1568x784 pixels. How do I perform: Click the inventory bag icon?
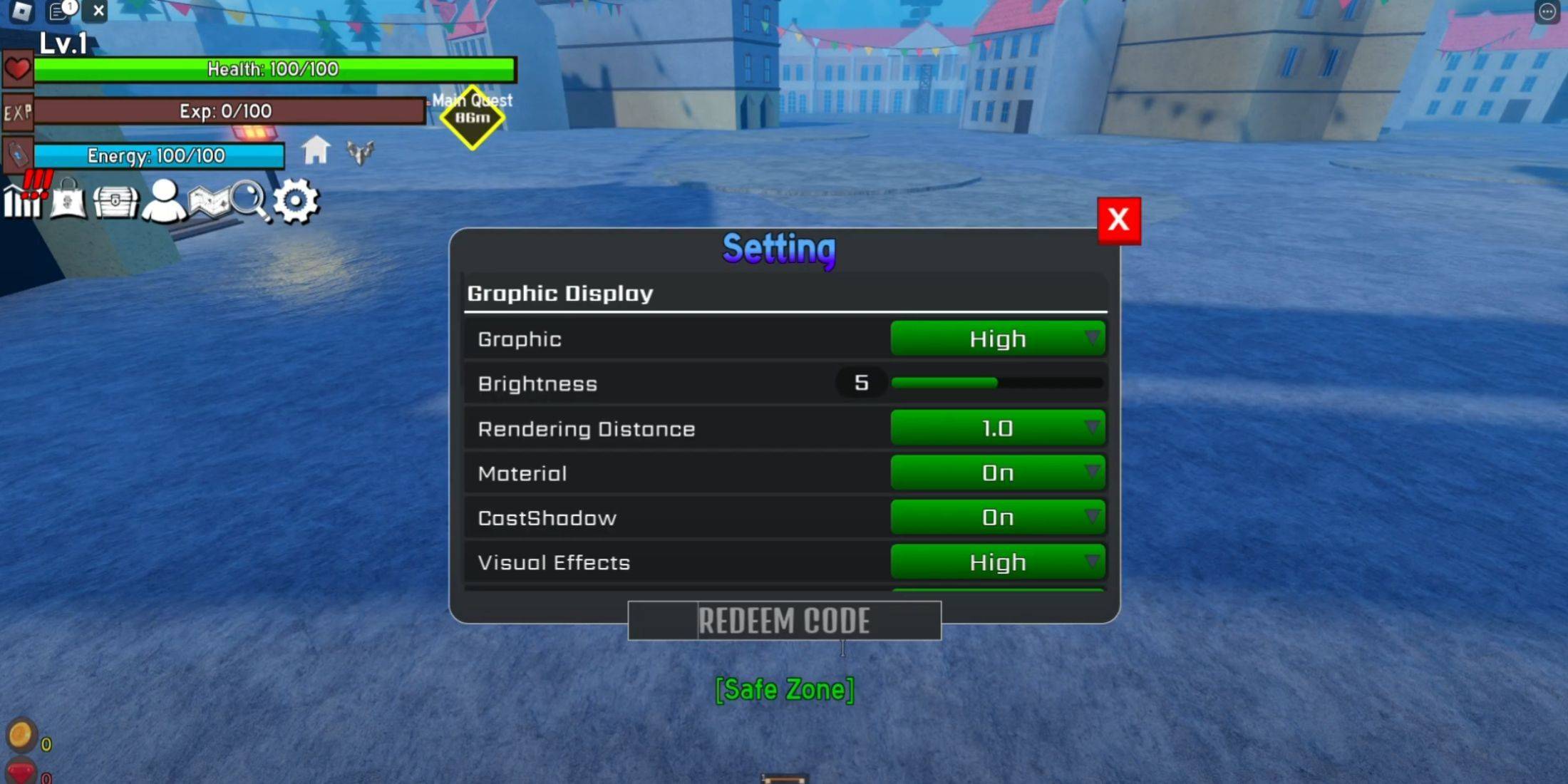pyautogui.click(x=69, y=200)
